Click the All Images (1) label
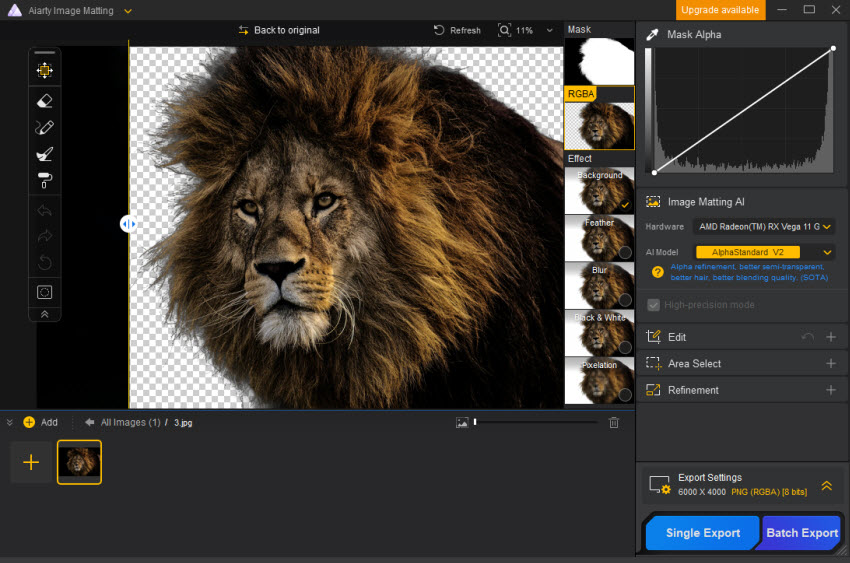The height and width of the screenshot is (563, 850). 131,422
